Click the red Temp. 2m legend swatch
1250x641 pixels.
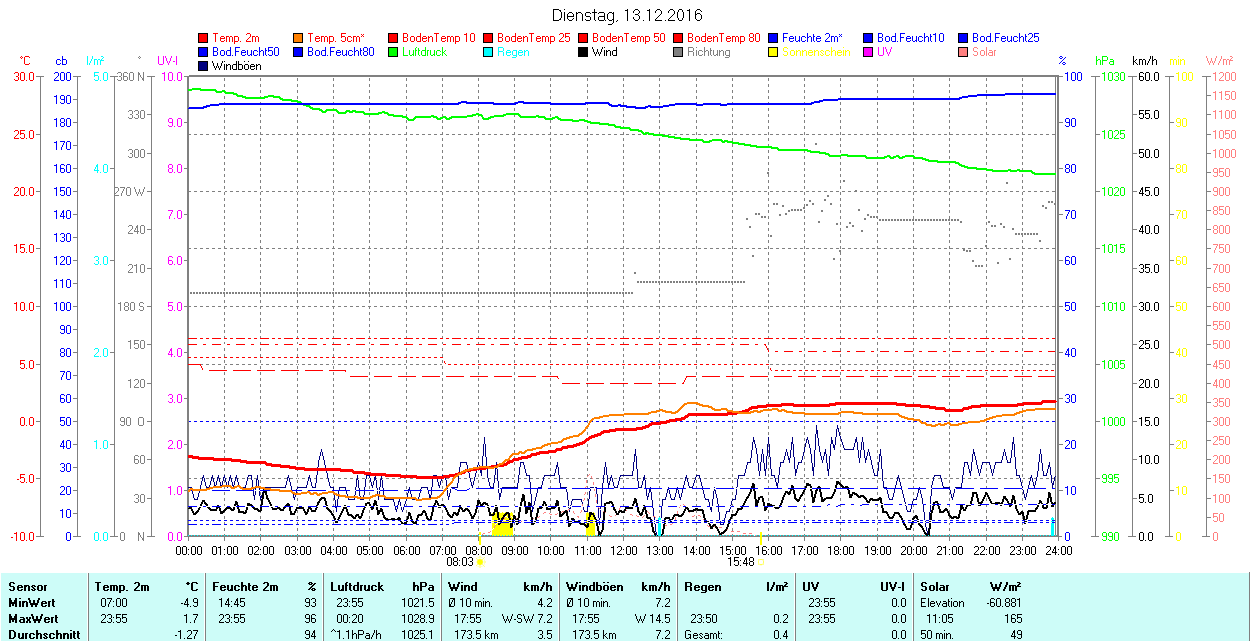click(204, 38)
